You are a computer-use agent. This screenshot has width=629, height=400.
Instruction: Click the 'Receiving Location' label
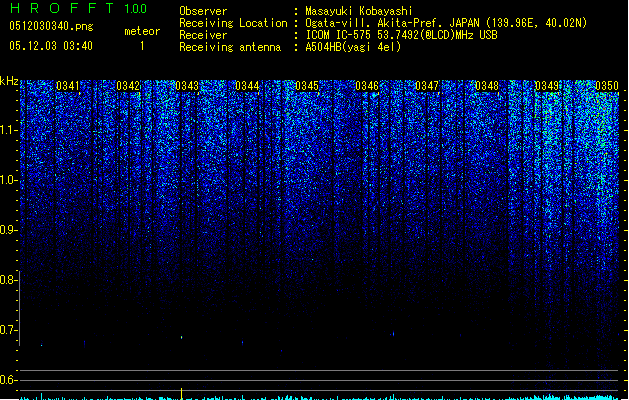point(233,23)
